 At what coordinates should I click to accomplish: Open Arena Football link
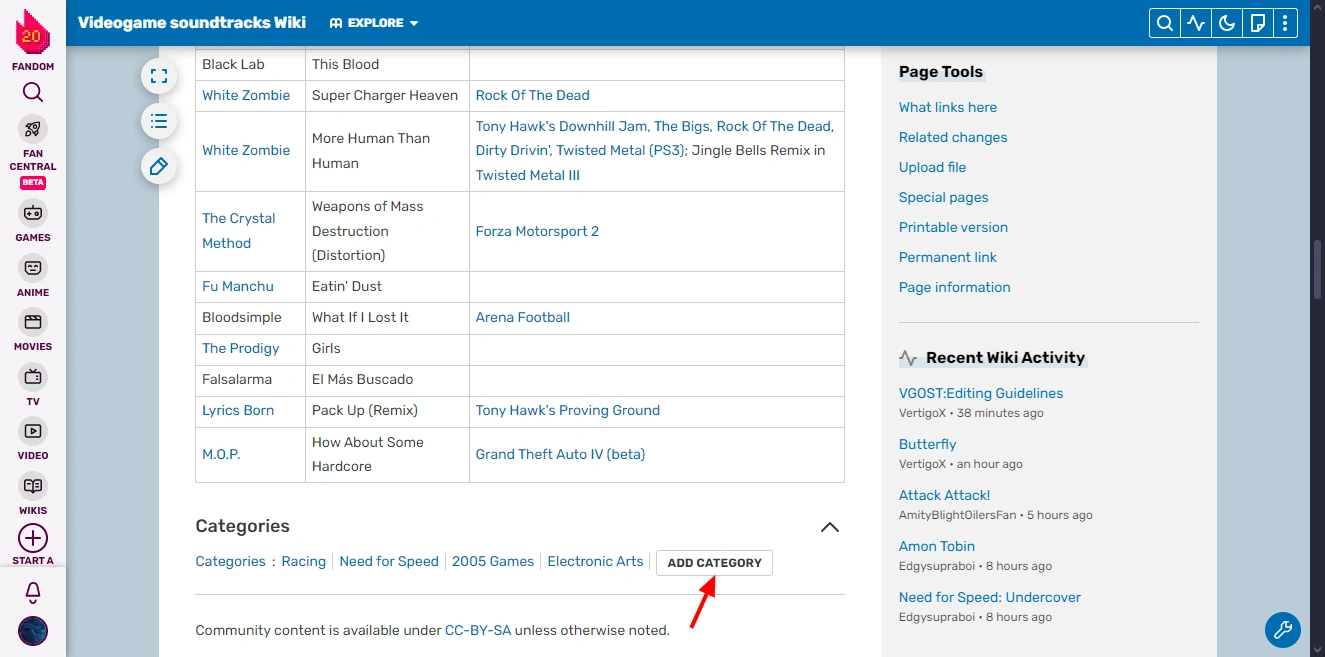(523, 317)
